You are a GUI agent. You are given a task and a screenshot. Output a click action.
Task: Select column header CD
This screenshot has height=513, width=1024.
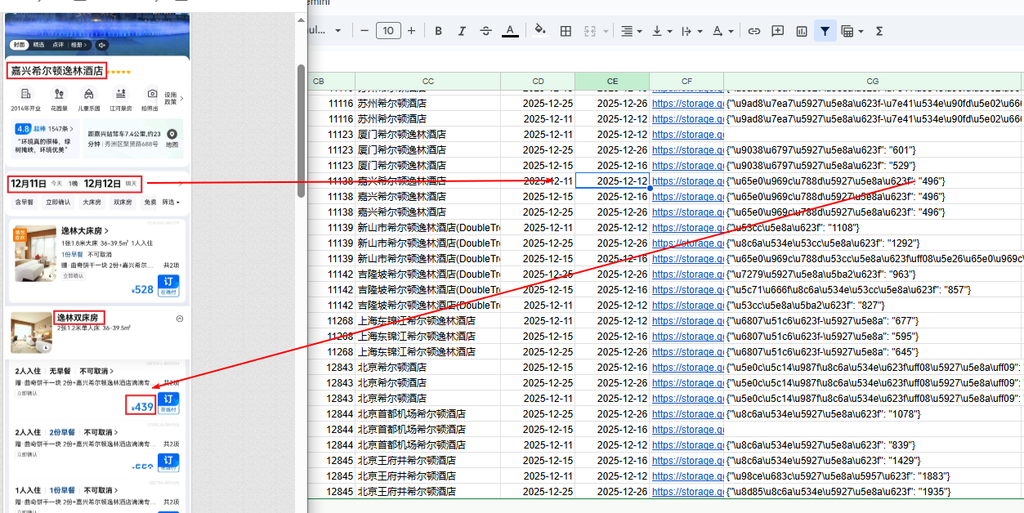click(538, 81)
